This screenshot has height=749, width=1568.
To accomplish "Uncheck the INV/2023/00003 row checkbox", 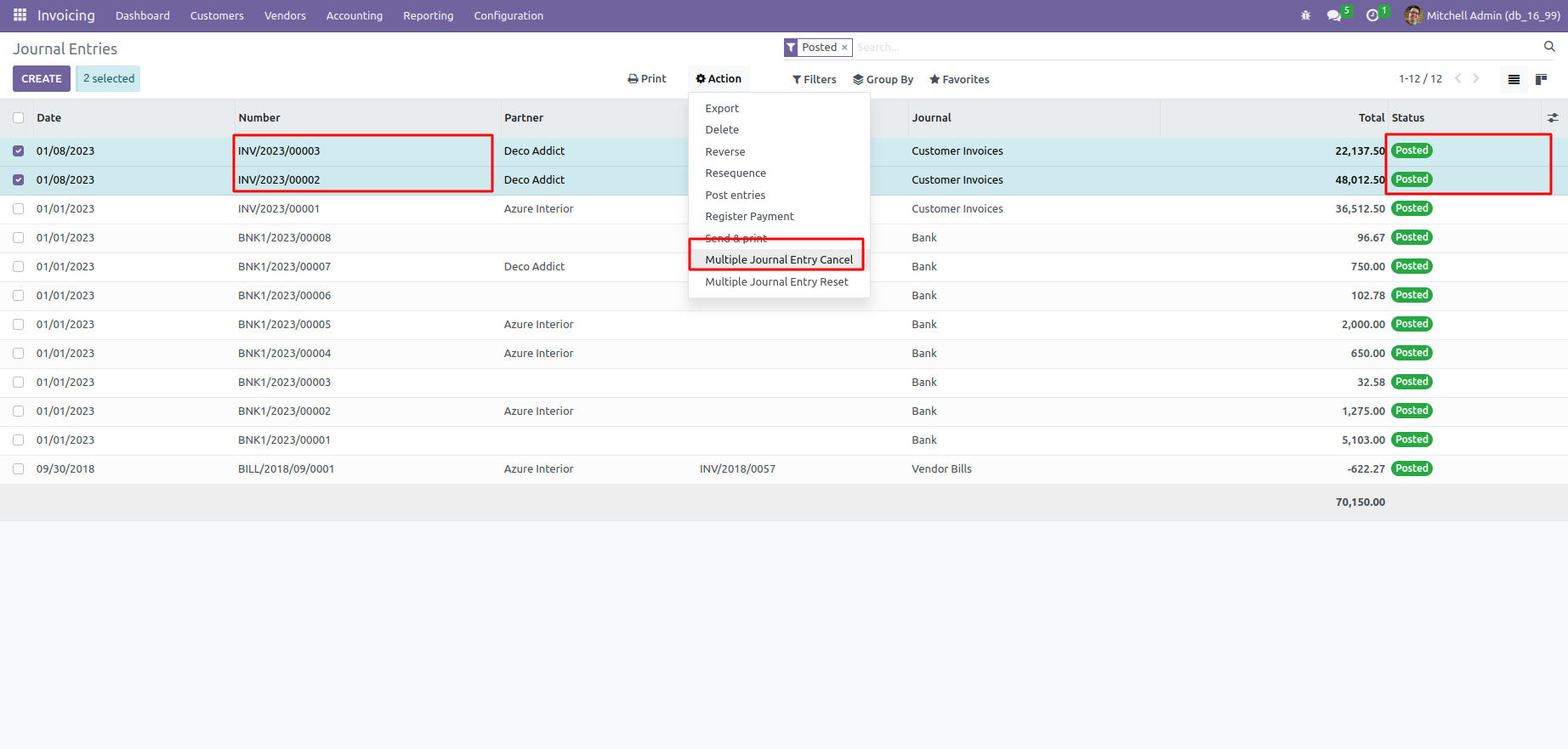I will 19,151.
